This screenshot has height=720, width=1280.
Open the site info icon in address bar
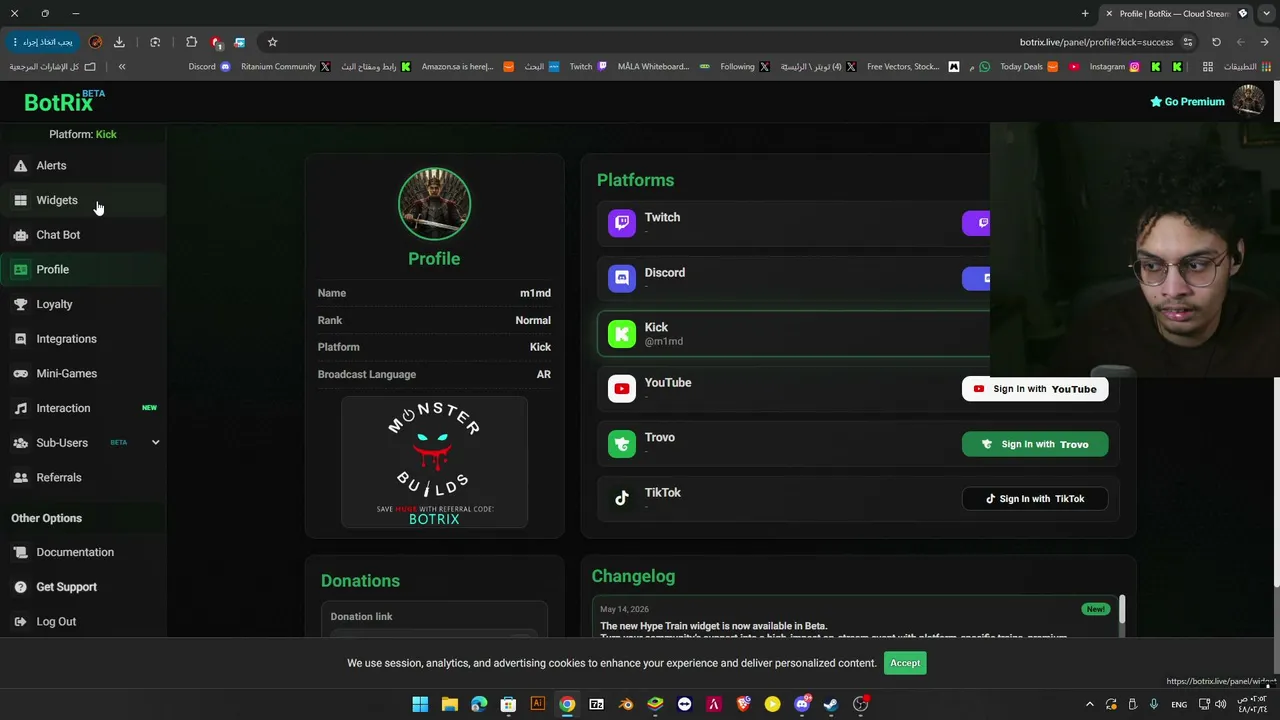tap(1188, 42)
